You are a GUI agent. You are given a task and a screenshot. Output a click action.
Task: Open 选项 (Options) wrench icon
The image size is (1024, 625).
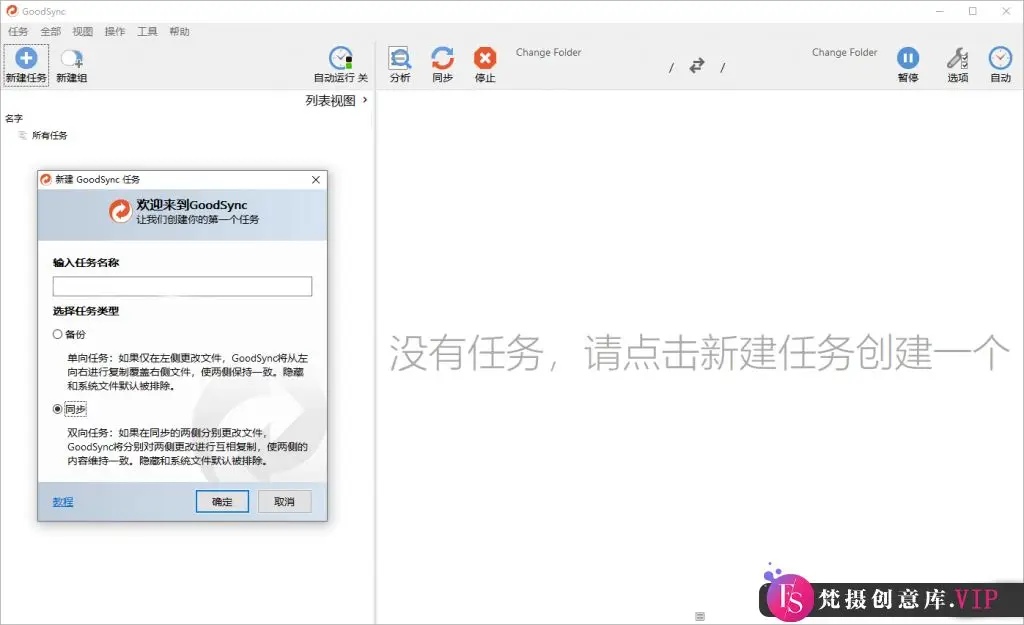[957, 58]
